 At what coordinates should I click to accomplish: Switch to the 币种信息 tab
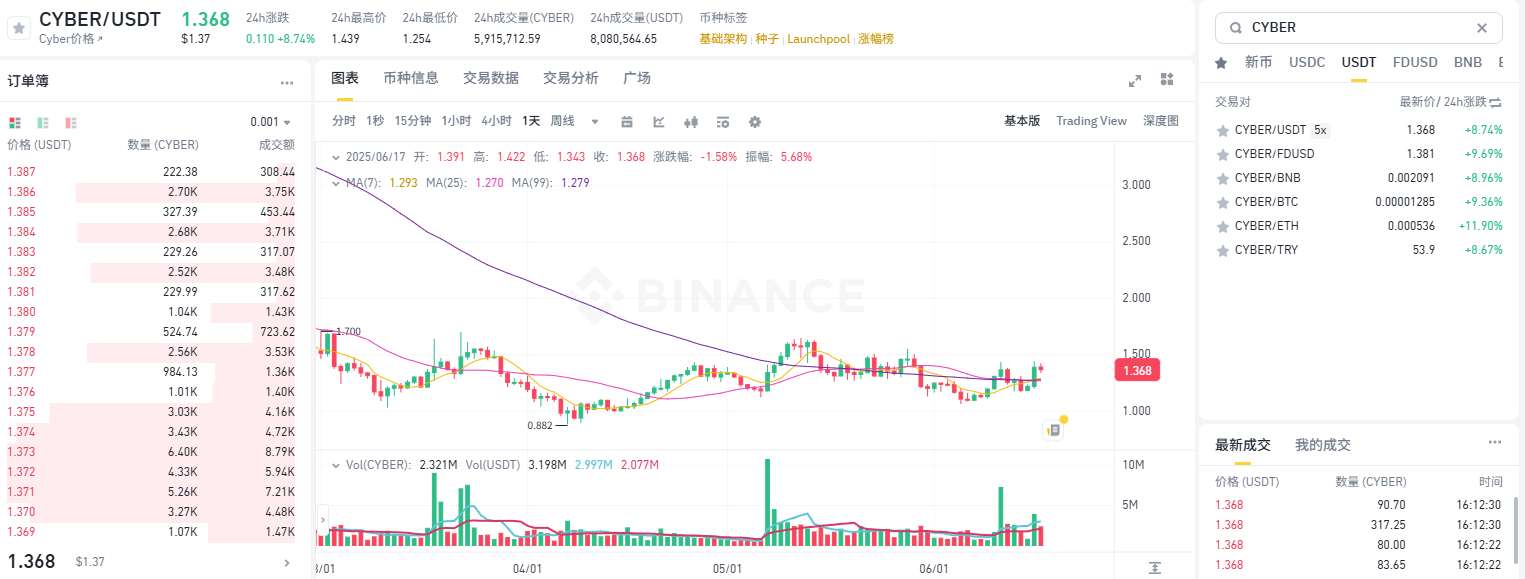click(410, 78)
